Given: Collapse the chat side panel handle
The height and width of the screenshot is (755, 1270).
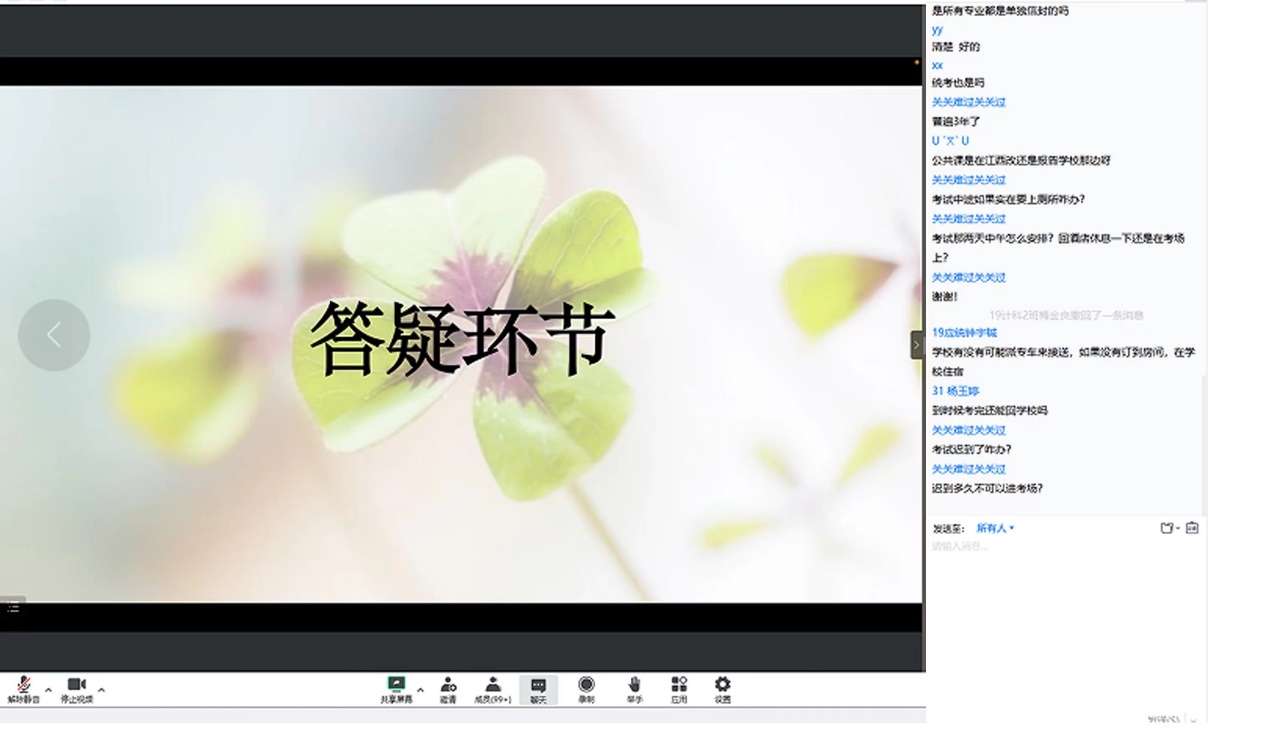Looking at the screenshot, I should 916,344.
